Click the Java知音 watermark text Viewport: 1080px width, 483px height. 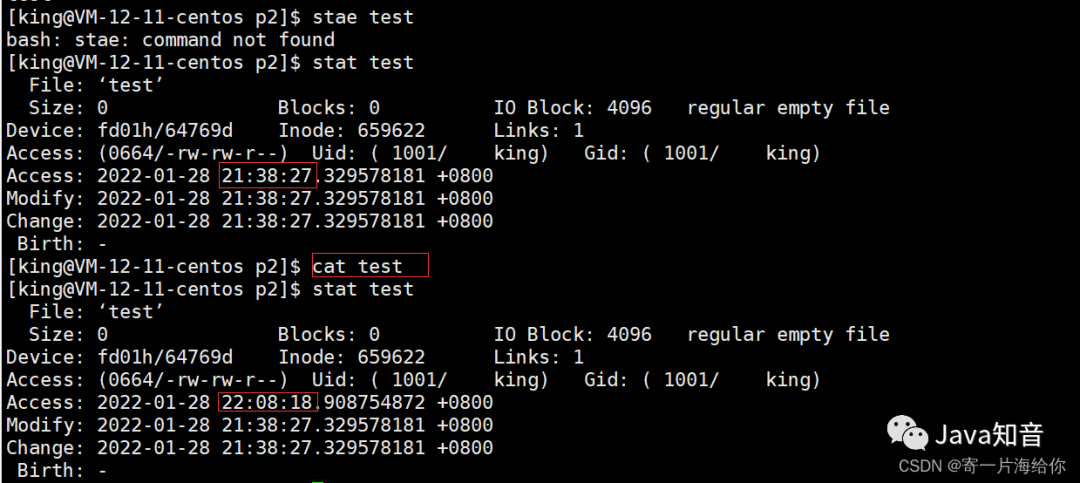[x=989, y=435]
